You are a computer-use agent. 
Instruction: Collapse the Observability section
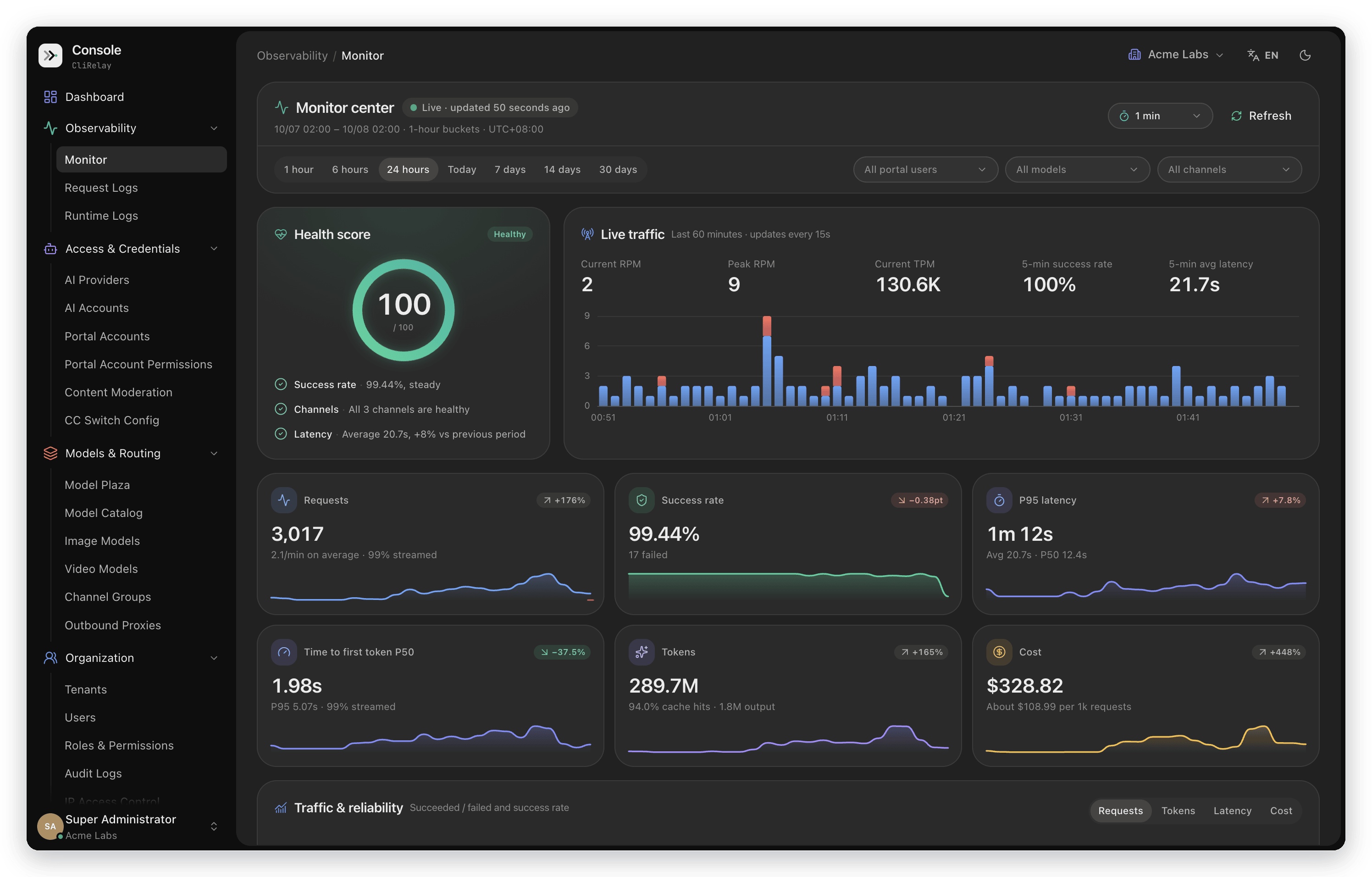(x=214, y=128)
